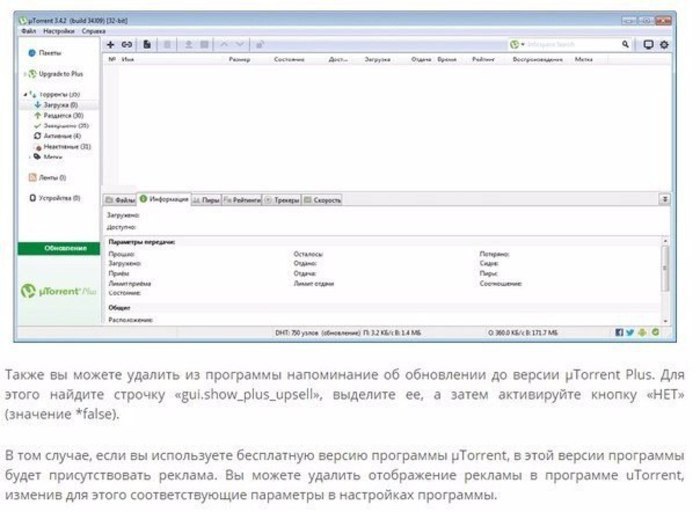700x512 pixels.
Task: Open the Файл menu
Action: (29, 31)
